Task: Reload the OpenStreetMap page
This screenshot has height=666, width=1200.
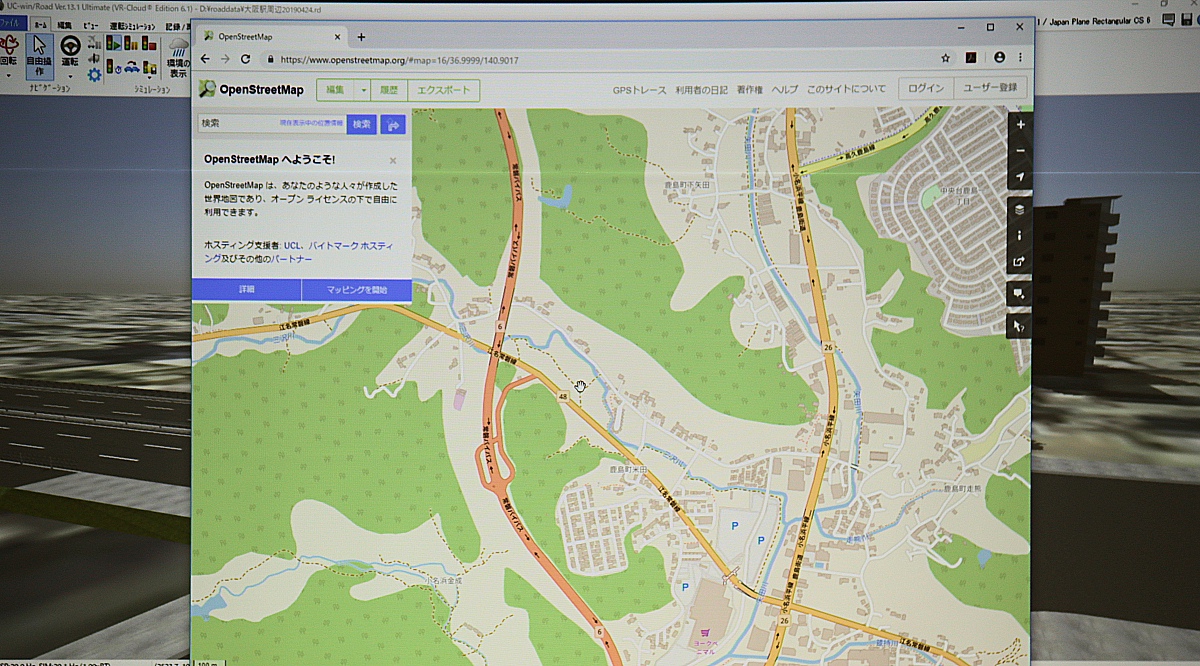Action: [245, 59]
